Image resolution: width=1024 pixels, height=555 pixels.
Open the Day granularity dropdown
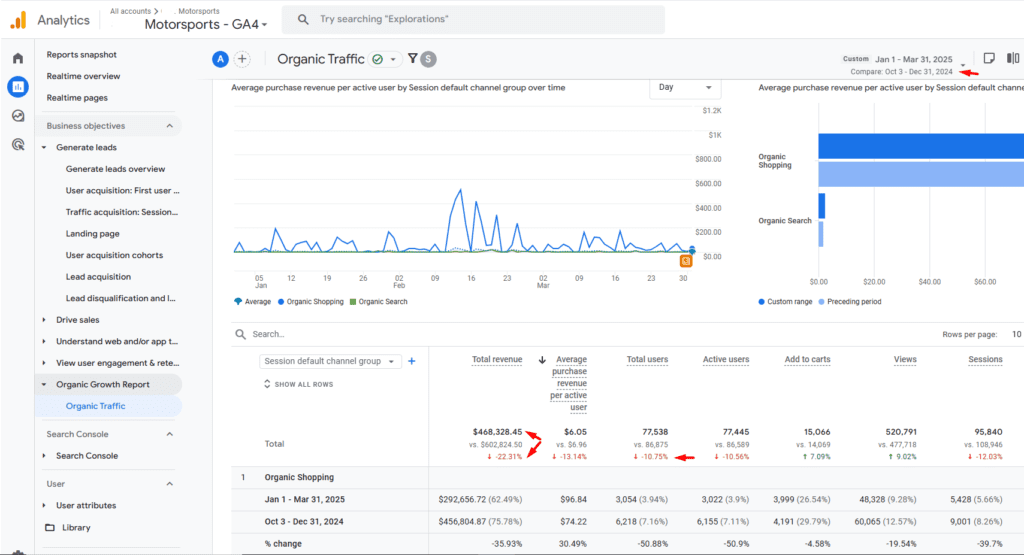click(x=685, y=88)
